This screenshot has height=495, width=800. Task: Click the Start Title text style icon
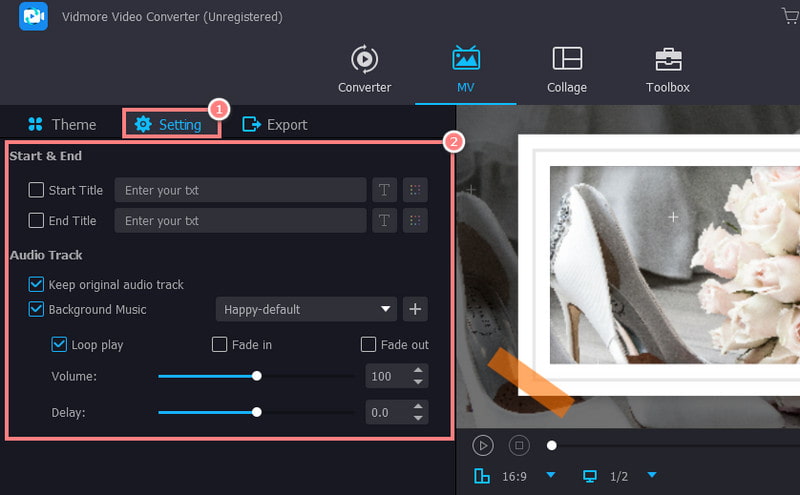[384, 190]
